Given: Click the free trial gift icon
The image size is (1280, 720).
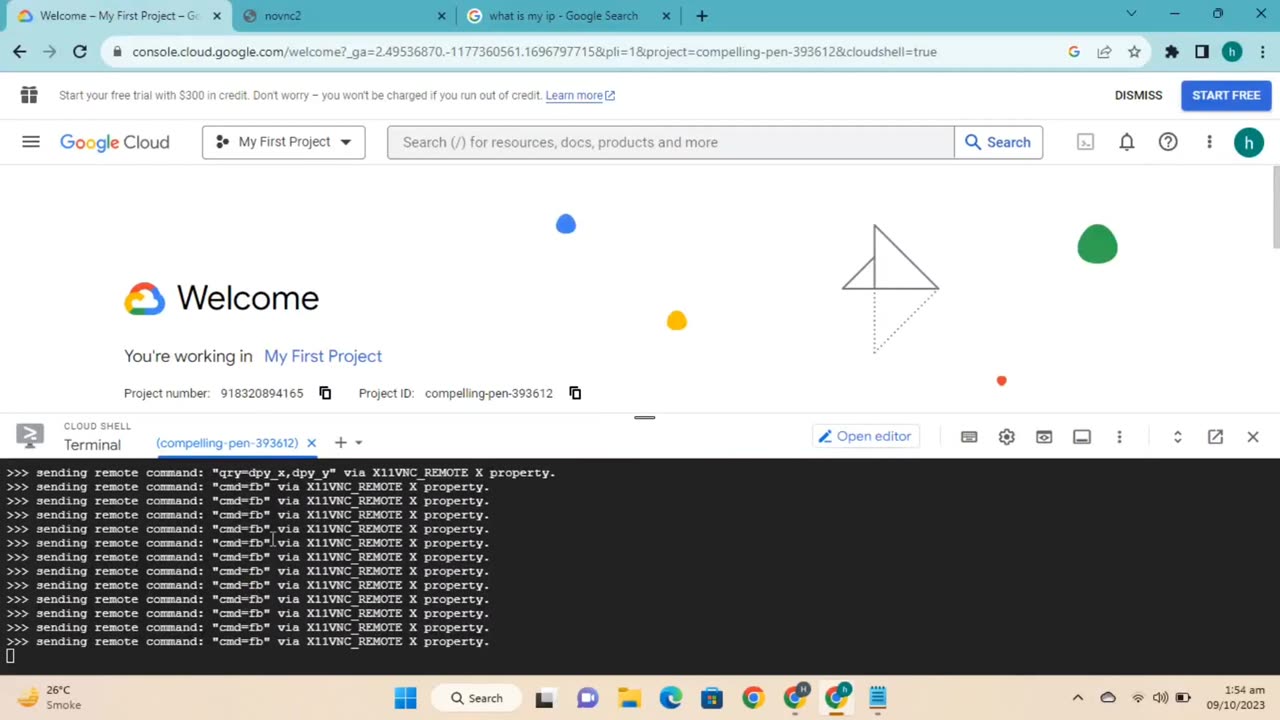Looking at the screenshot, I should pyautogui.click(x=29, y=95).
